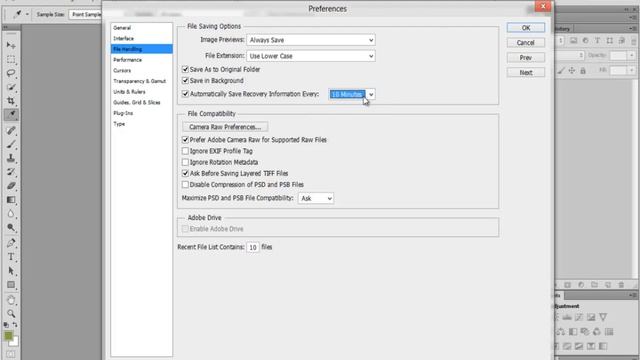
Task: Select the Rectangle shape tool
Action: [x=11, y=285]
